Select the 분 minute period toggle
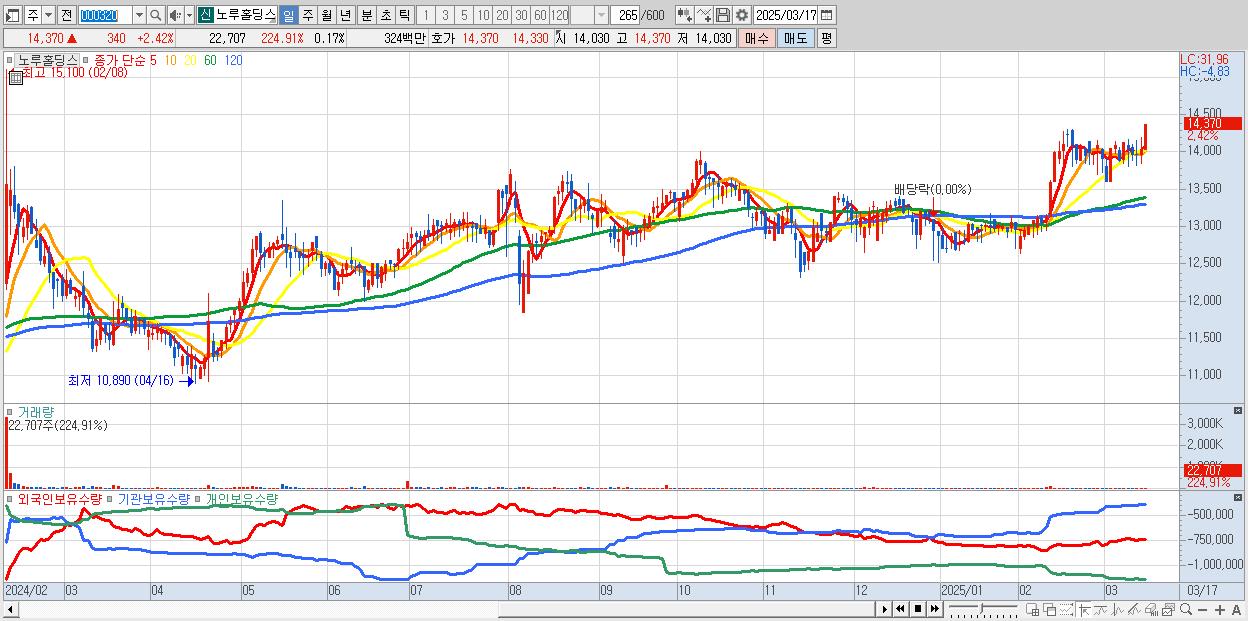 coord(367,15)
